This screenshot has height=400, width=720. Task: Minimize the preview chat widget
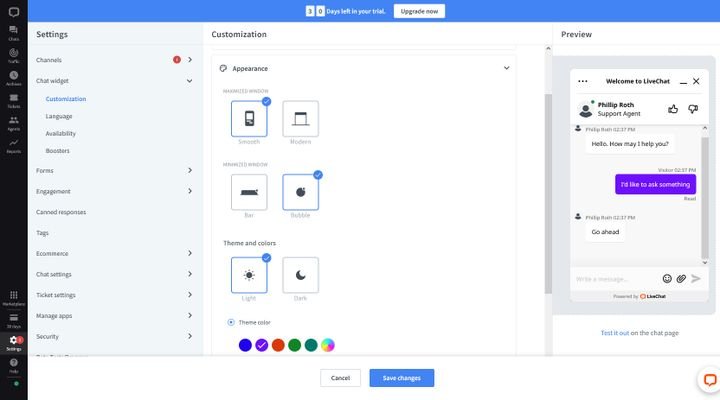coord(683,82)
